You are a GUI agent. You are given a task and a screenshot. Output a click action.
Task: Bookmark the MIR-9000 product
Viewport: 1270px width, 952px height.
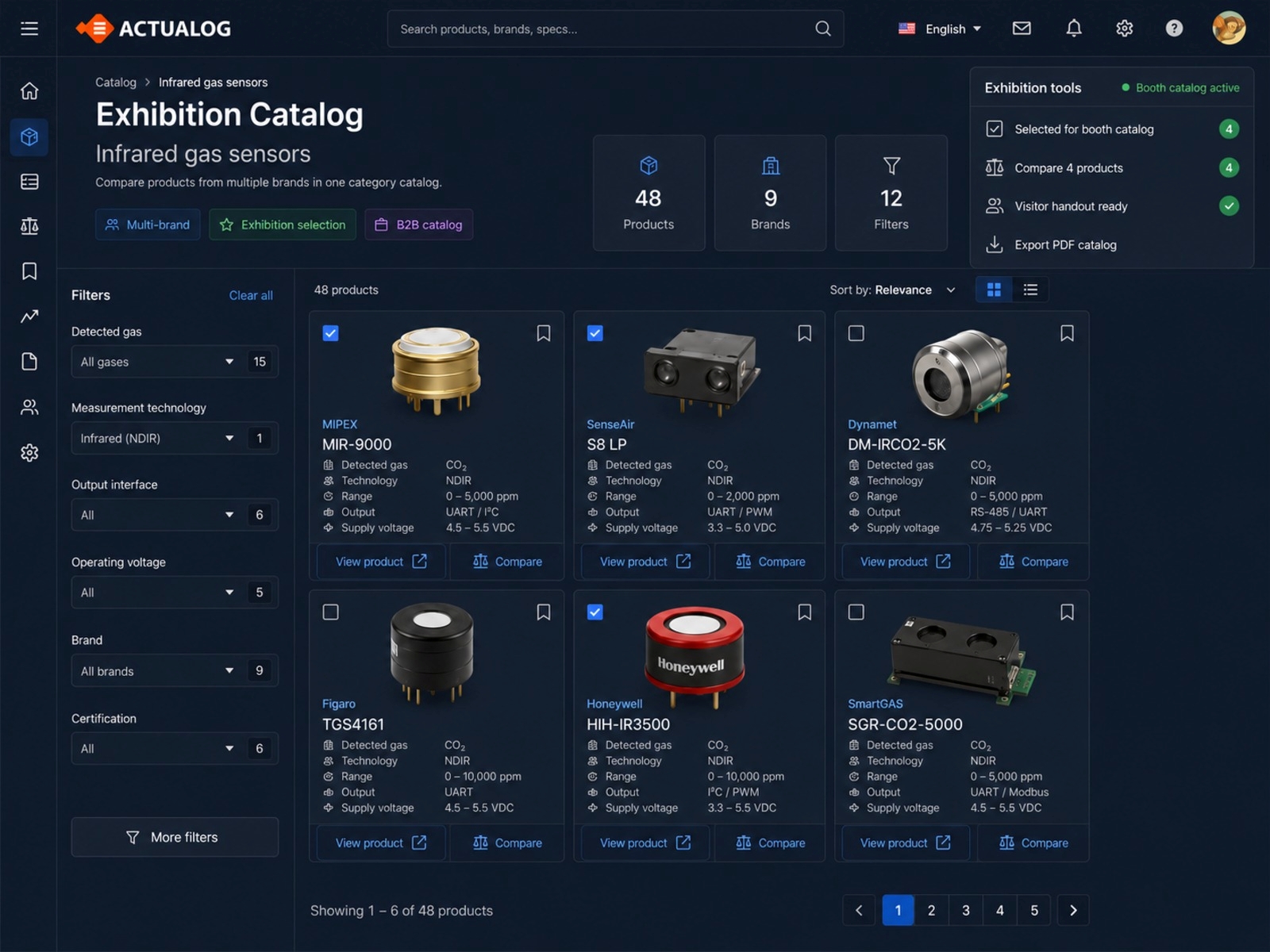[x=544, y=333]
